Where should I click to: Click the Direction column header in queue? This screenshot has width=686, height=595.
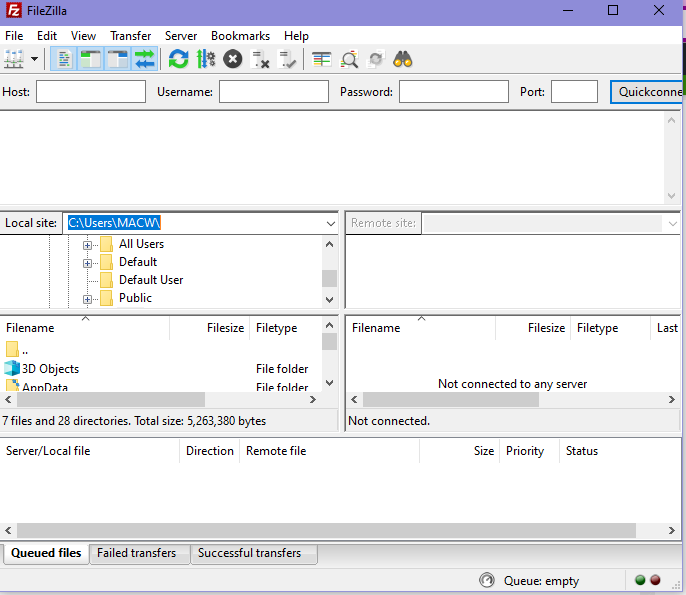(x=210, y=451)
